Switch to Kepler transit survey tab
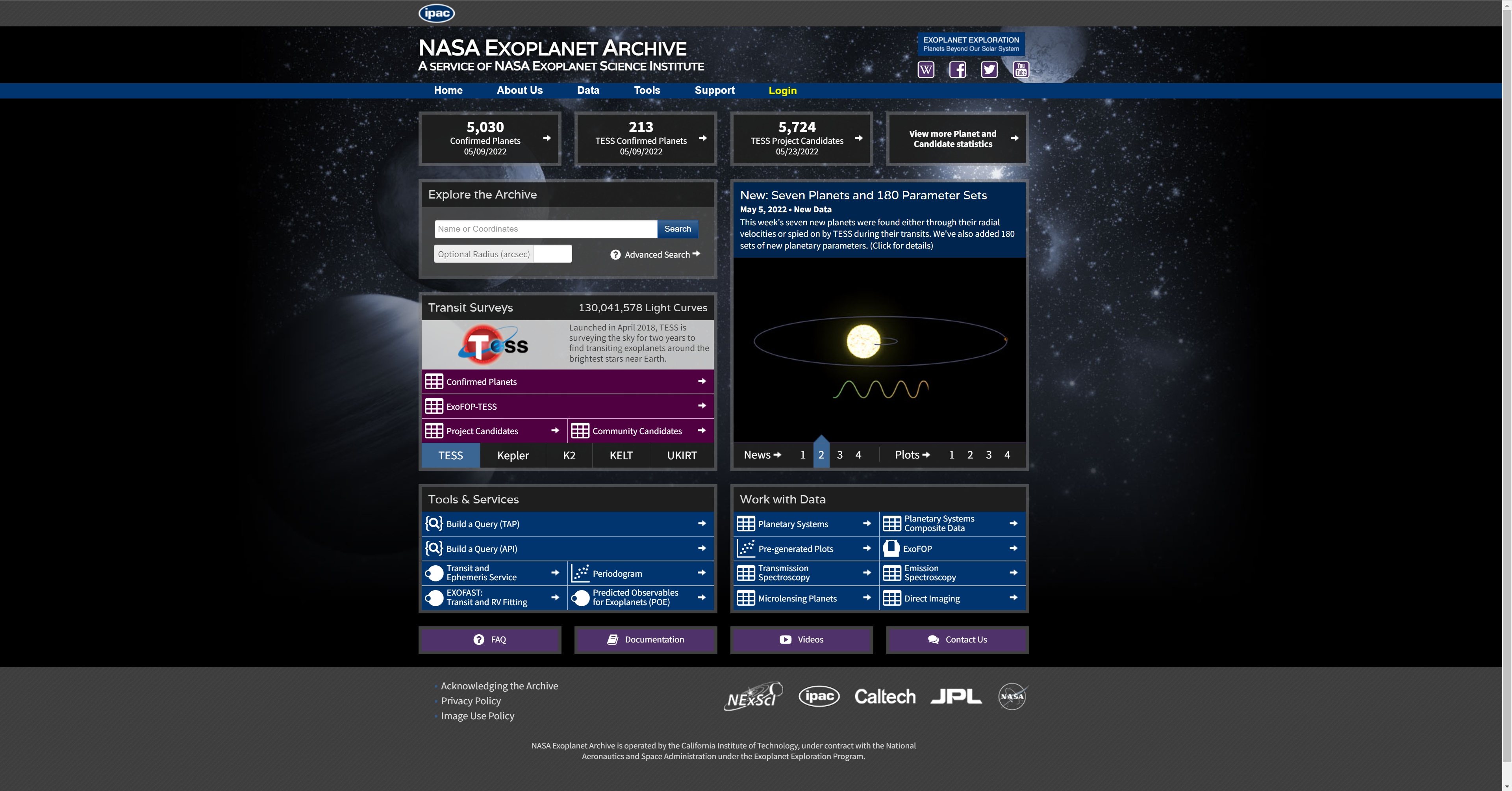 coord(512,455)
